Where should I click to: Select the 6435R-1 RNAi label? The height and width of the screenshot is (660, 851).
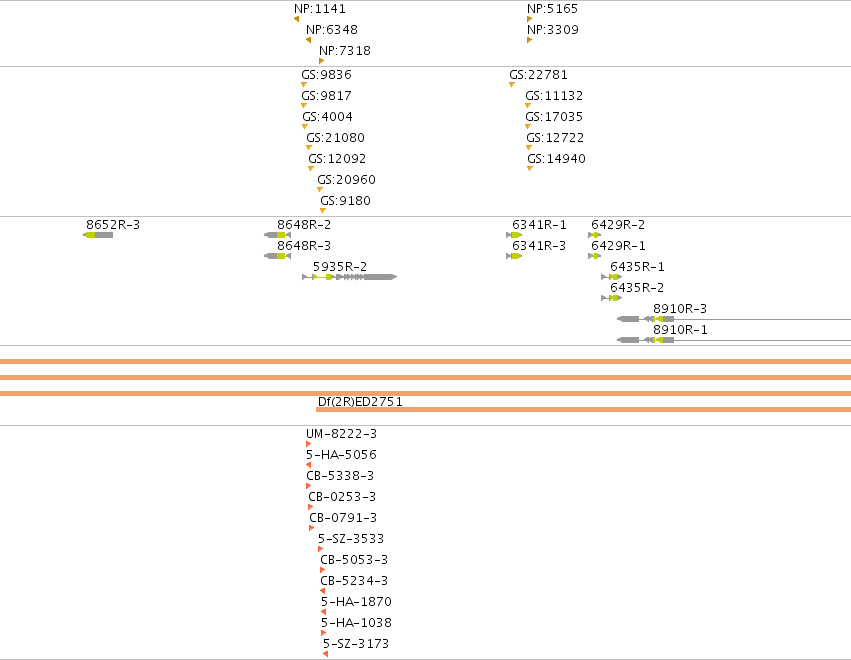point(637,268)
